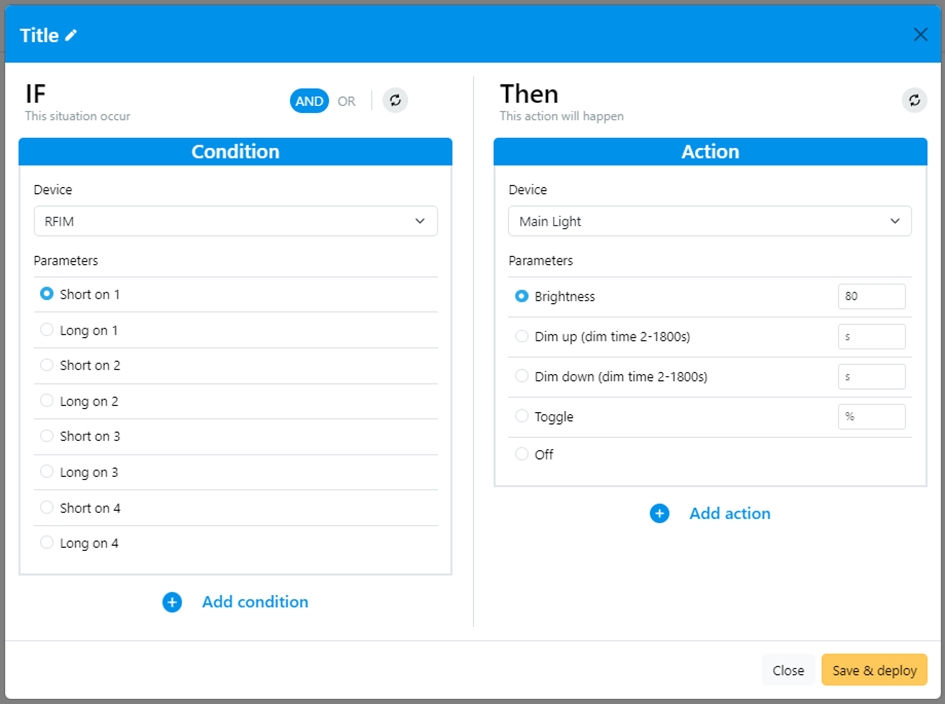945x704 pixels.
Task: Choose the Short on 3 radio option
Action: pos(47,436)
